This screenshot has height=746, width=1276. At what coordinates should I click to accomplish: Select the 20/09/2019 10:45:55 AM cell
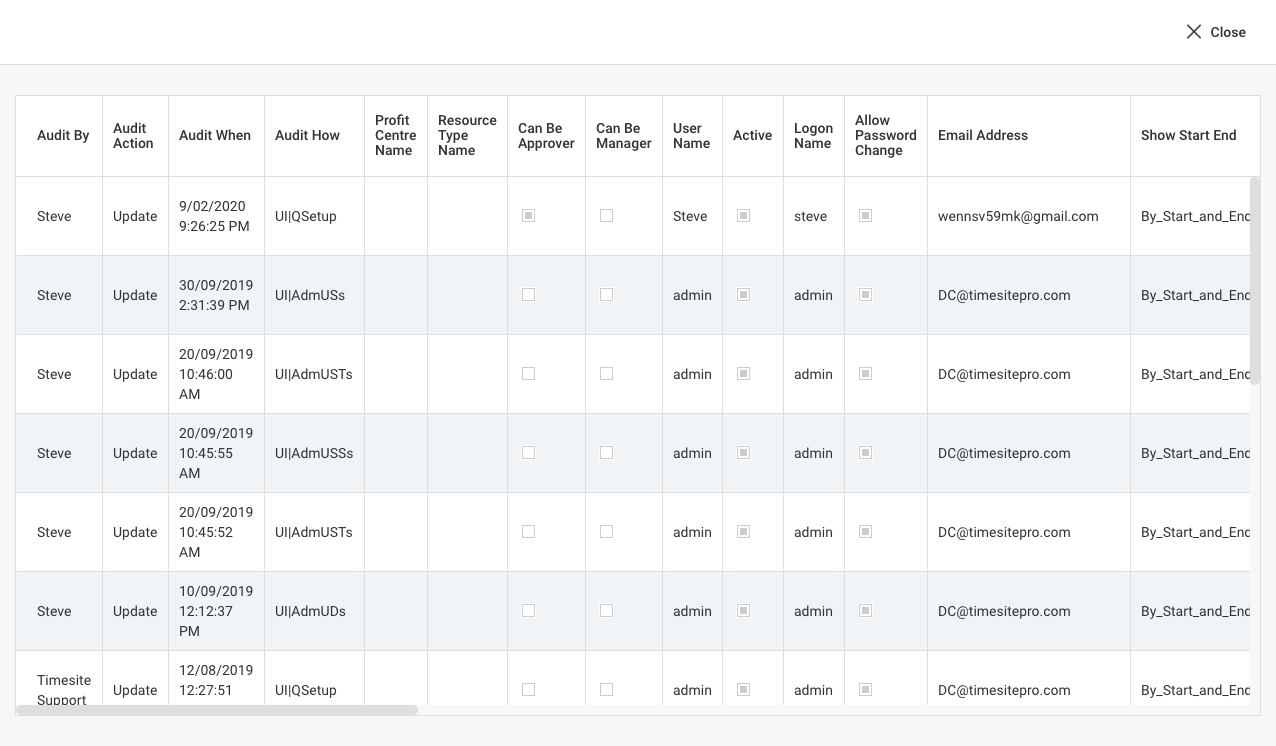tap(216, 453)
